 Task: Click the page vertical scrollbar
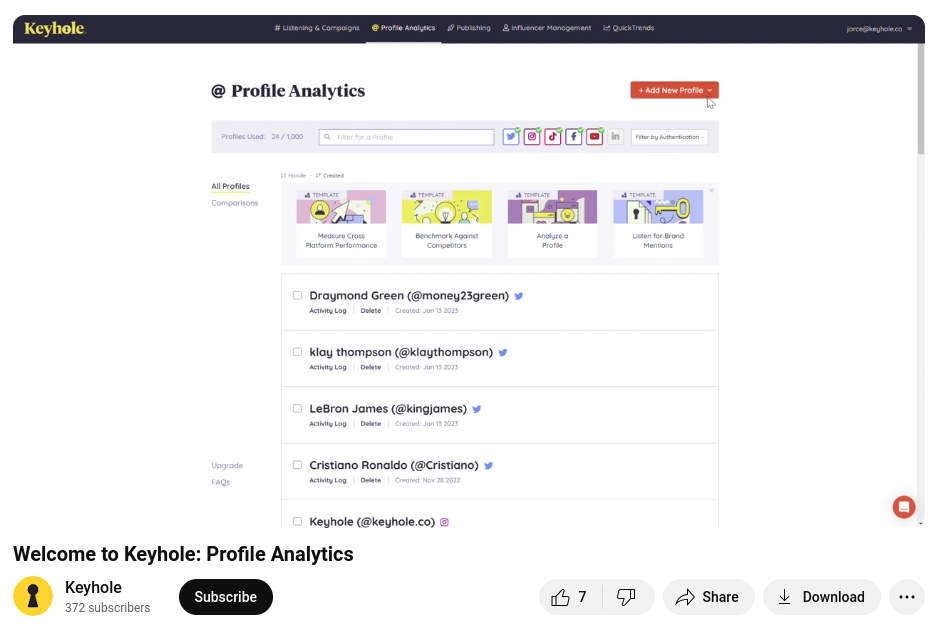tap(921, 98)
